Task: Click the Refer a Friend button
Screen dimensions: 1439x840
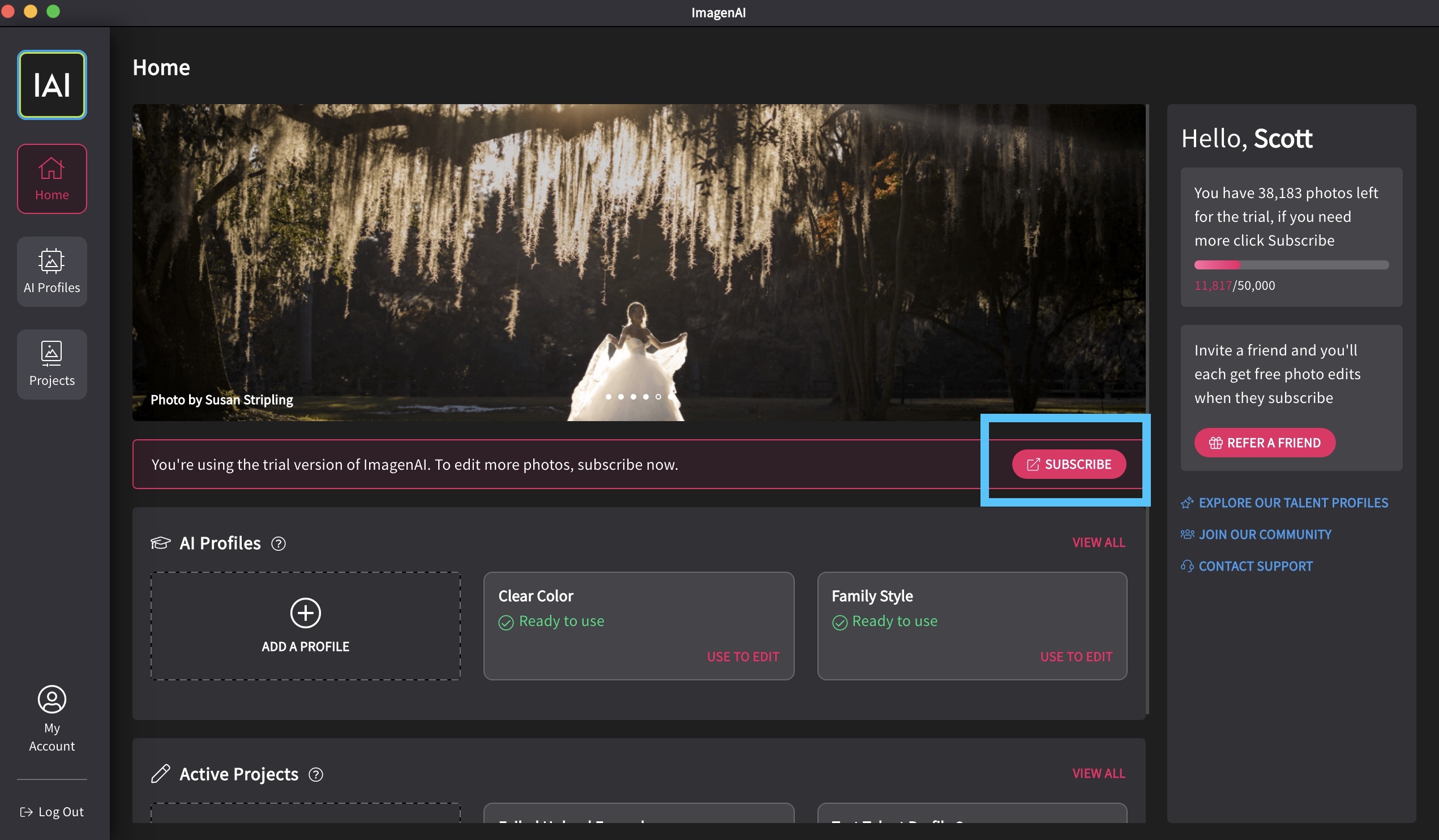Action: click(x=1264, y=443)
